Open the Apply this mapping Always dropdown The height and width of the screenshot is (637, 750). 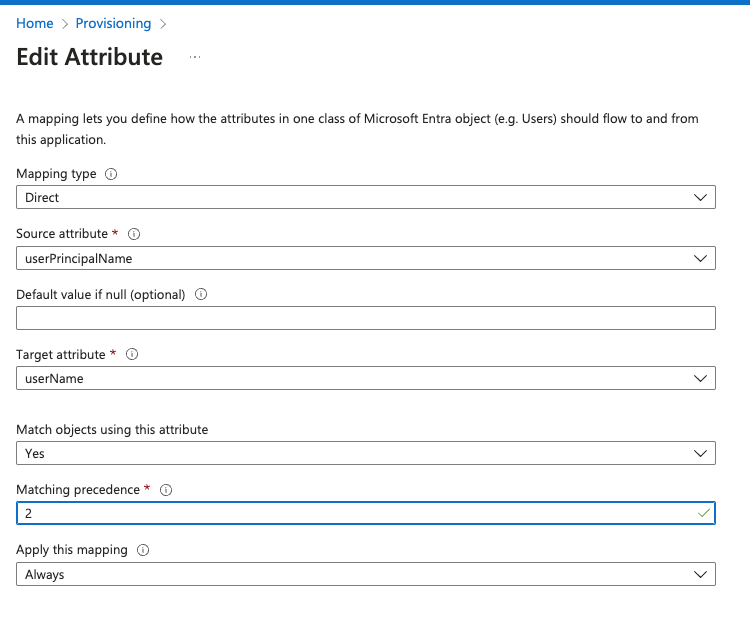pyautogui.click(x=366, y=574)
